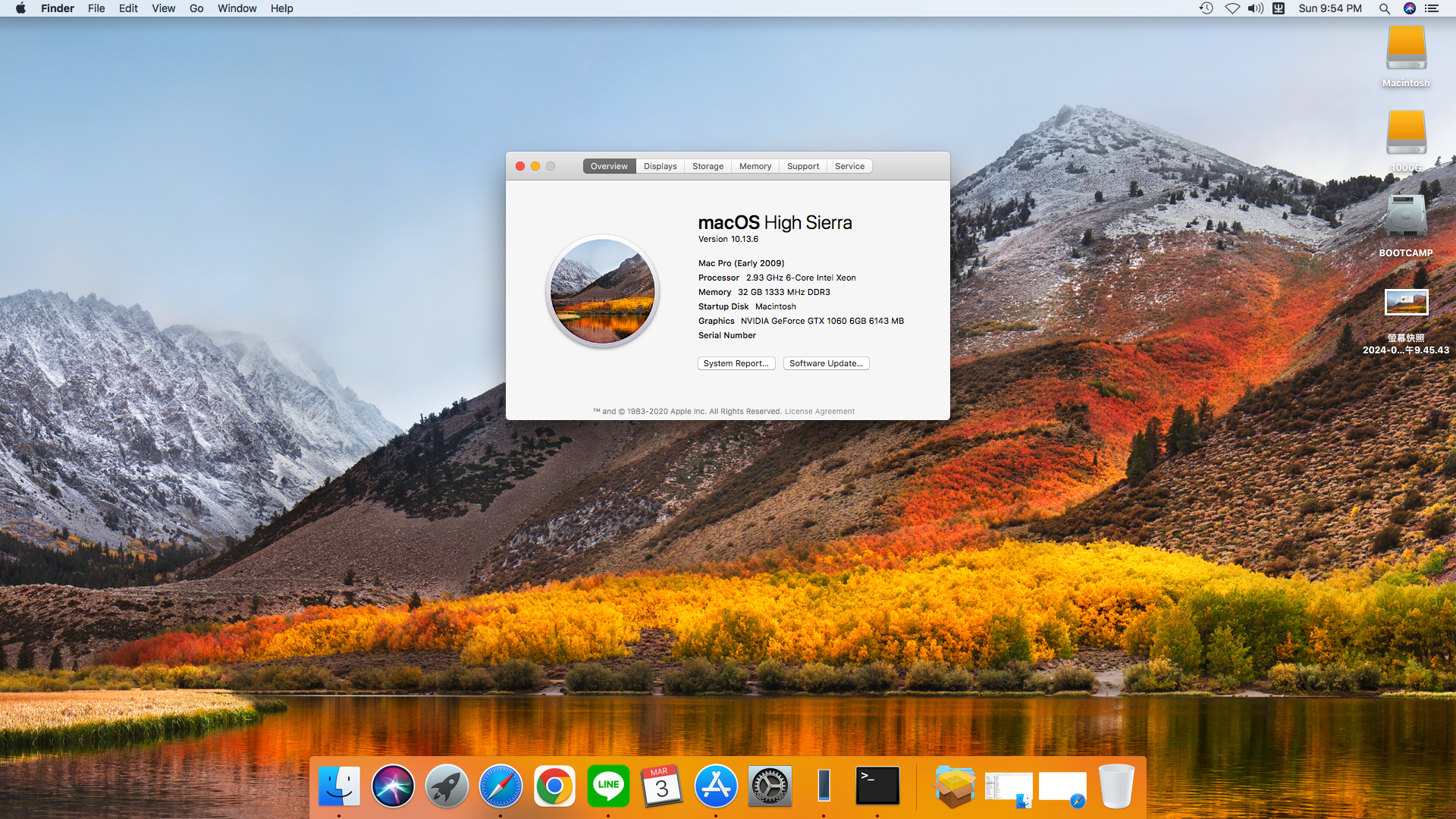Screen dimensions: 1456x819
Task: Click the Finder icon in the Dock
Action: tap(338, 787)
